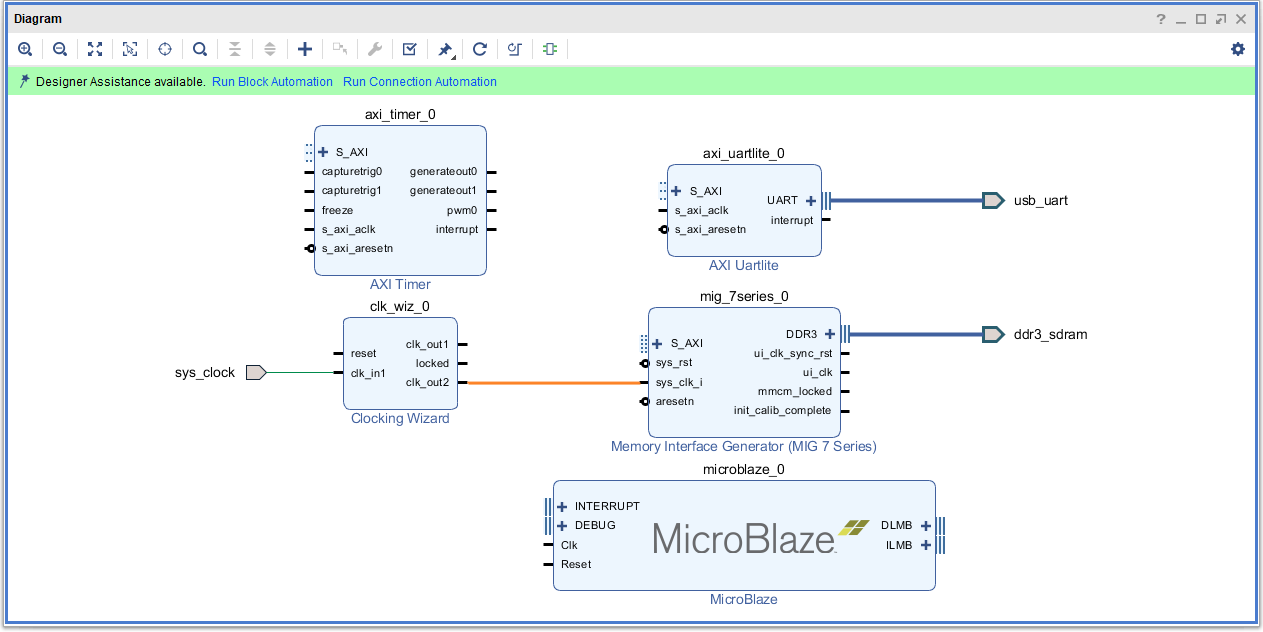Click the help question mark icon
The image size is (1263, 632).
click(x=1161, y=19)
